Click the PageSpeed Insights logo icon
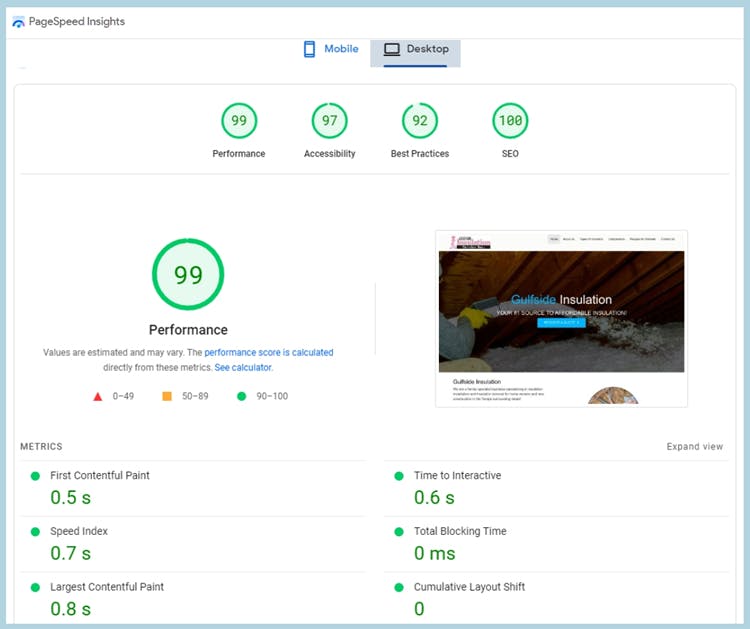Viewport: 750px width, 629px height. point(18,22)
